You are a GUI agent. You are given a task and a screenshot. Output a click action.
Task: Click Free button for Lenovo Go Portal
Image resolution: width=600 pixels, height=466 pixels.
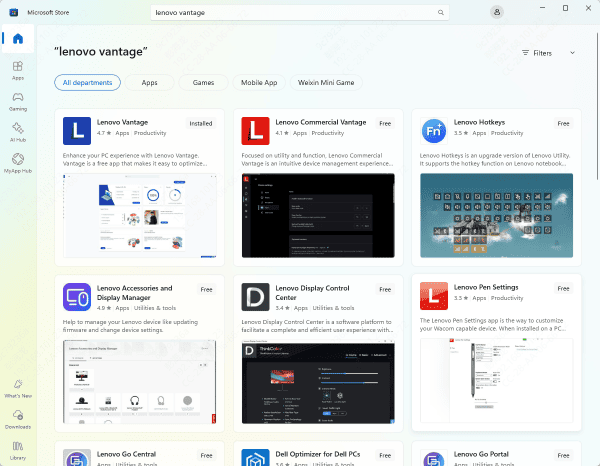coord(563,455)
